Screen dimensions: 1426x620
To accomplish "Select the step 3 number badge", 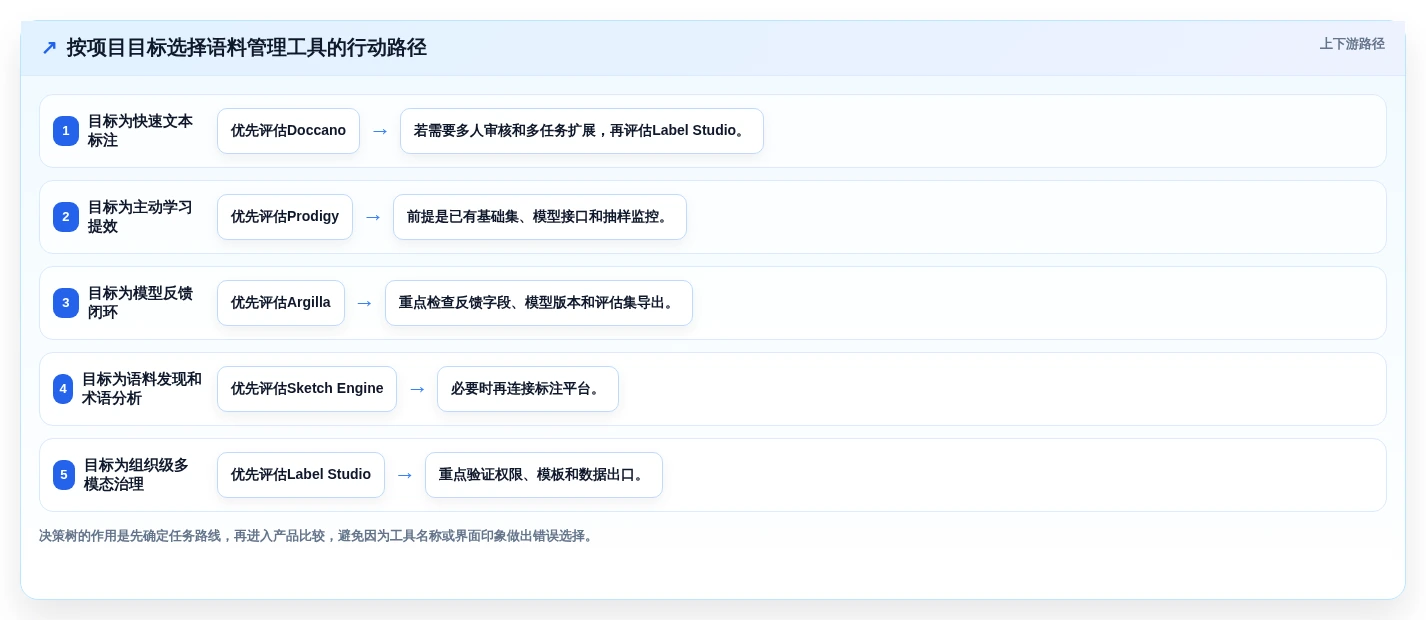I will pos(66,303).
